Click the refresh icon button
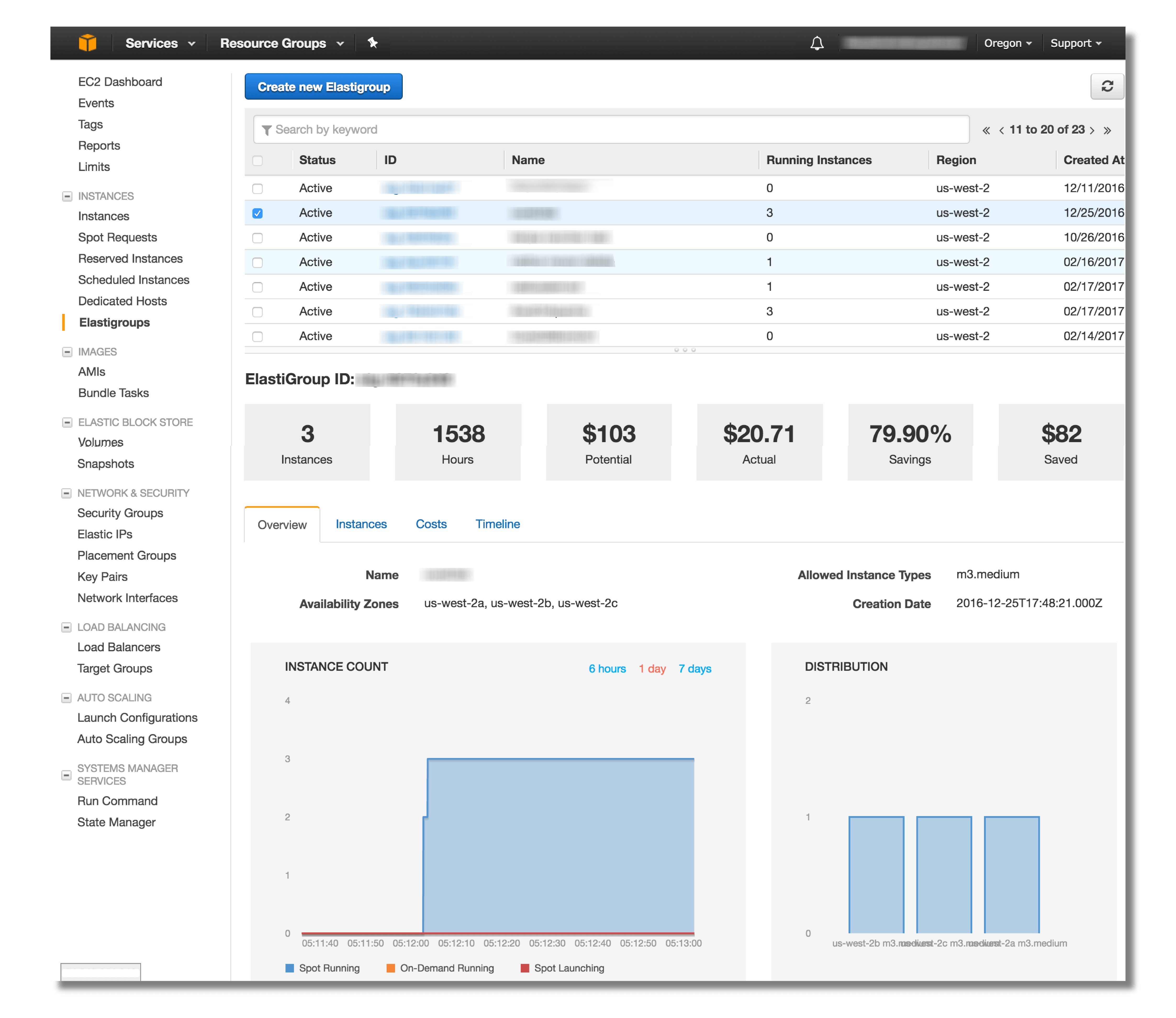 (x=1107, y=86)
